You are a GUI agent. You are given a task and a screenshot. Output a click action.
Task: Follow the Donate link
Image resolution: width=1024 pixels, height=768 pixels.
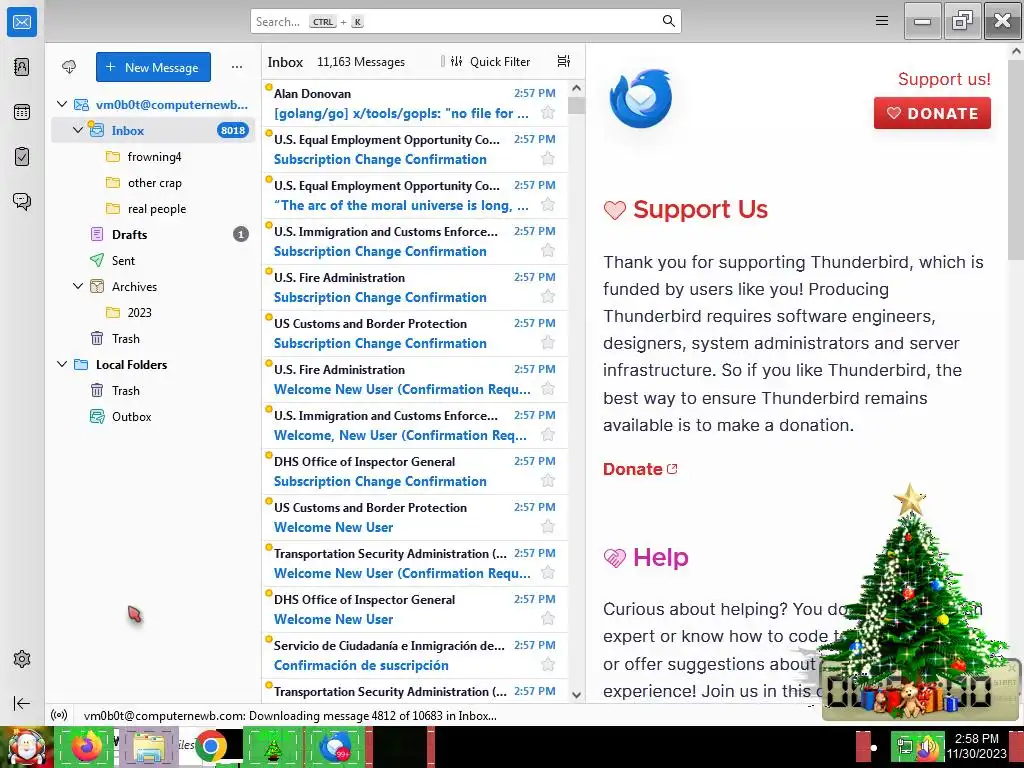click(x=640, y=469)
